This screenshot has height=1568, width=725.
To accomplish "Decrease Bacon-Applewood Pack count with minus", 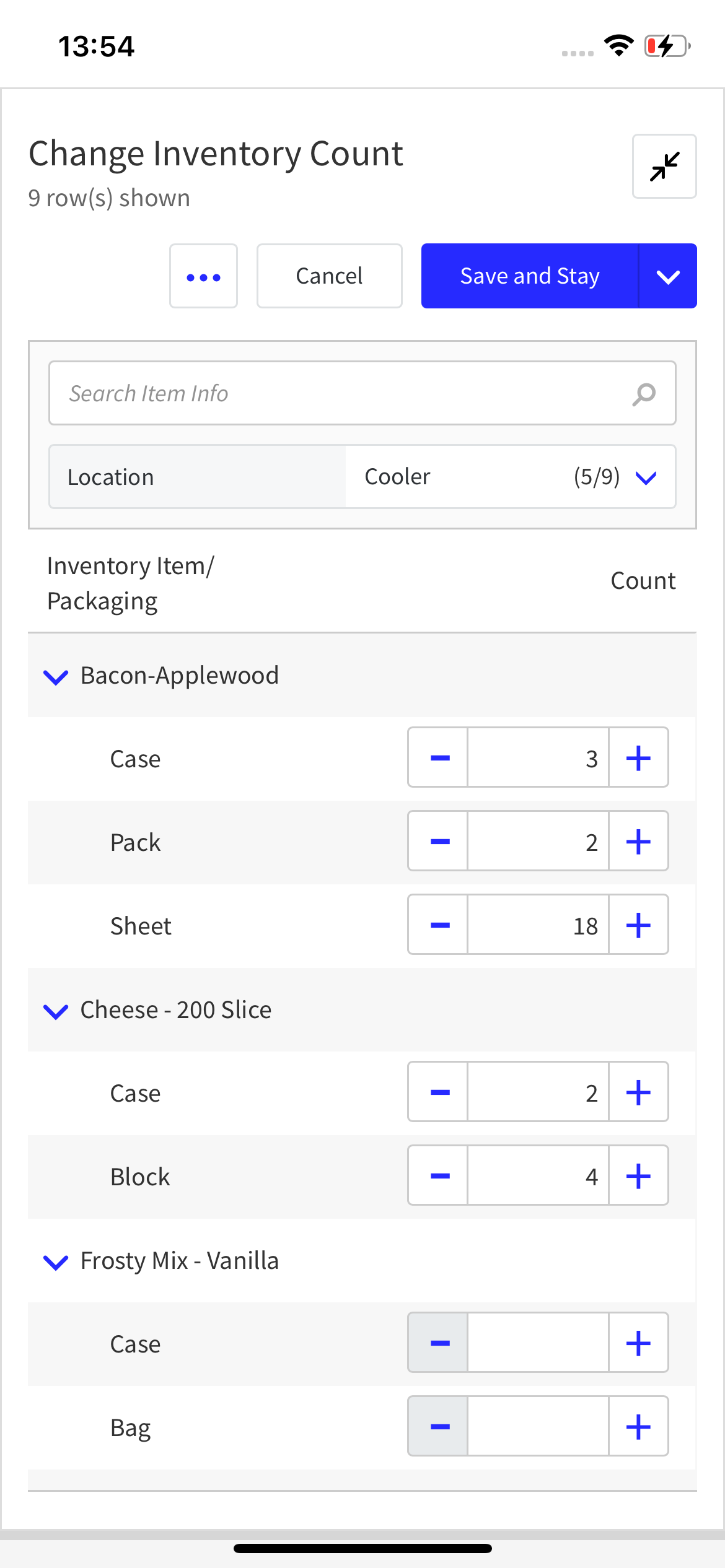I will [438, 842].
